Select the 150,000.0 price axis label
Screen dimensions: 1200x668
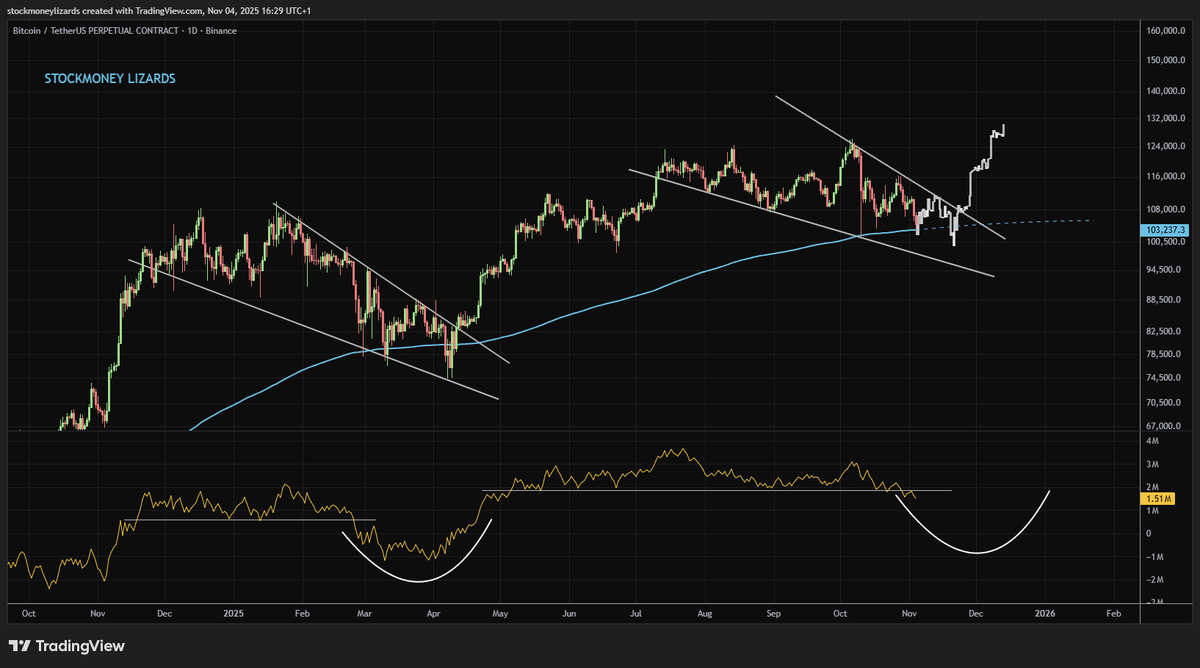[1166, 60]
